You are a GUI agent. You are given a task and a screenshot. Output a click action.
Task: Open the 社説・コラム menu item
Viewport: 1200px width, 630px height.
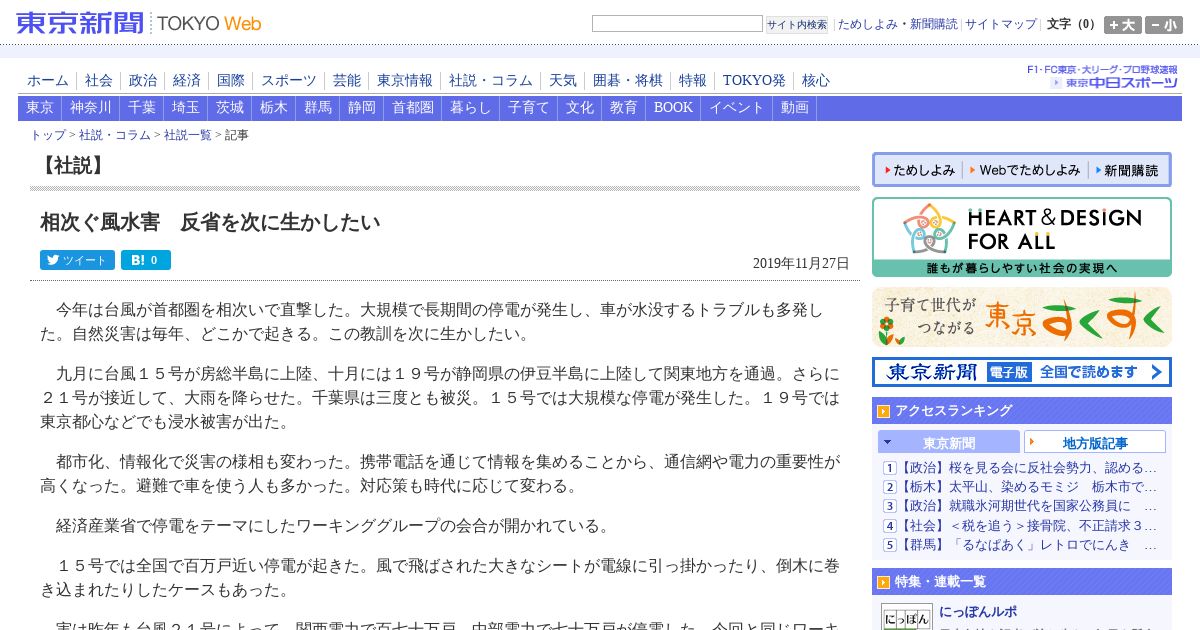(491, 80)
